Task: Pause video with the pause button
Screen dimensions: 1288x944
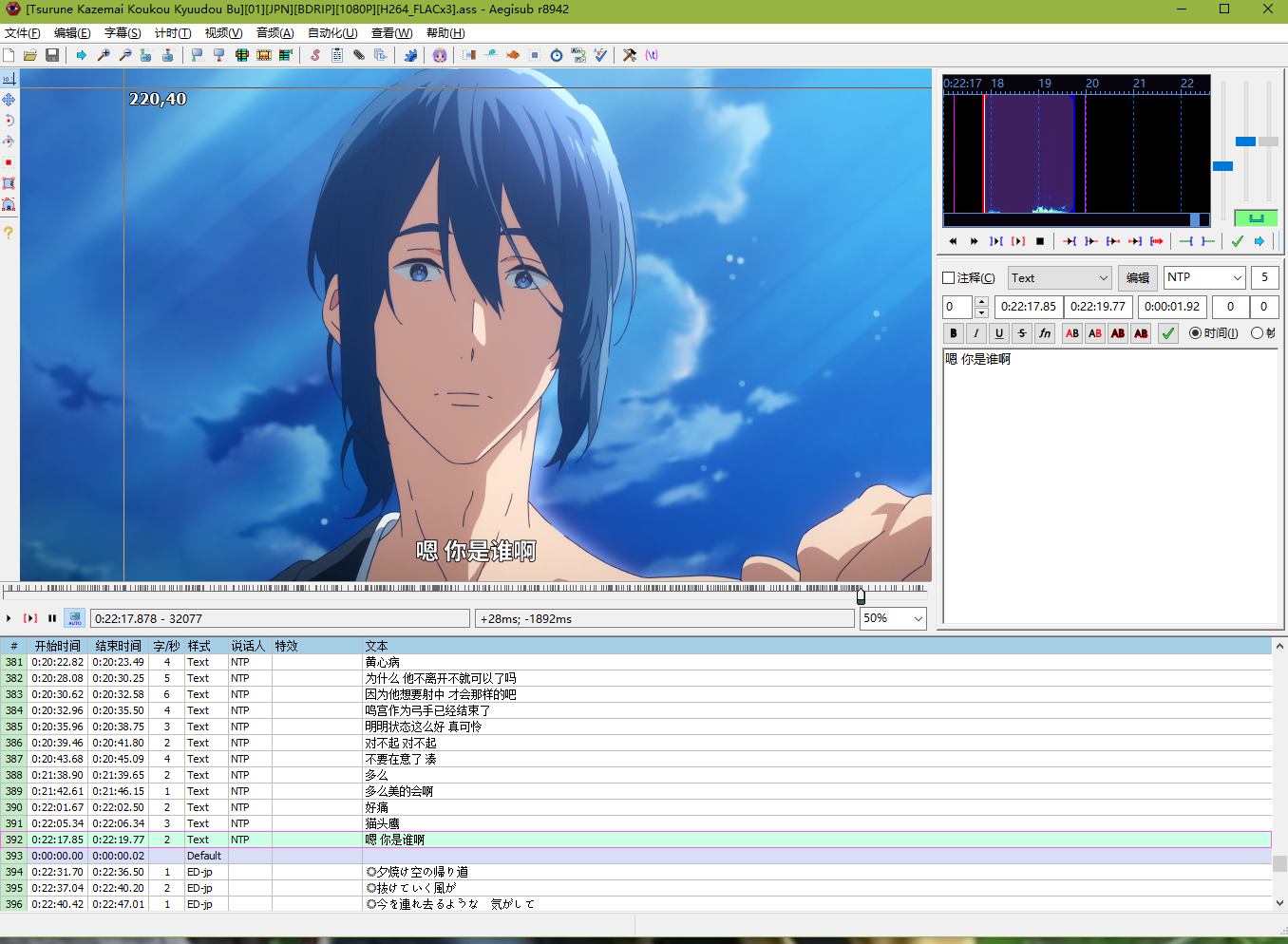Action: pos(52,618)
